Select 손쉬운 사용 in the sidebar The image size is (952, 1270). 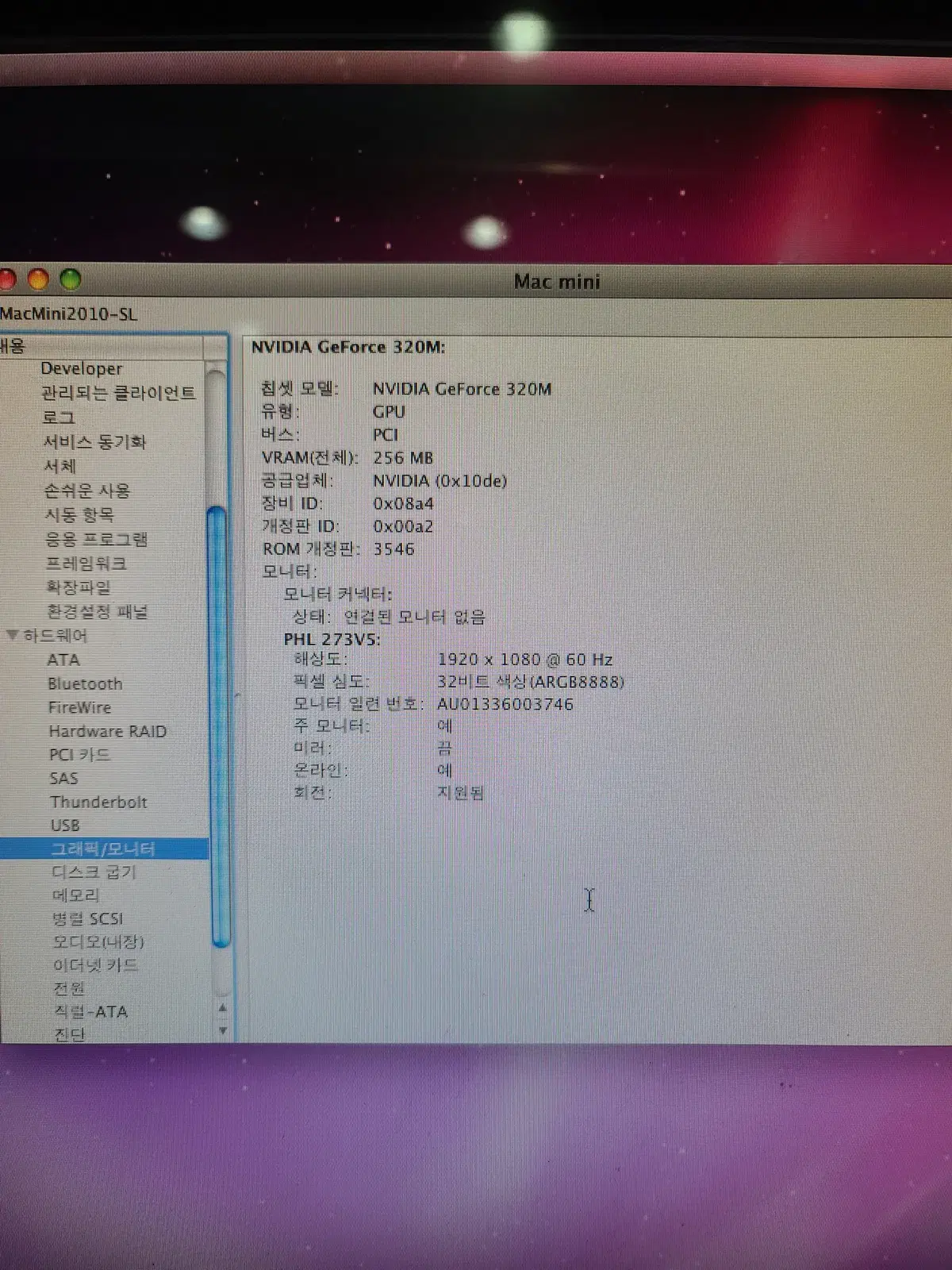(x=87, y=491)
